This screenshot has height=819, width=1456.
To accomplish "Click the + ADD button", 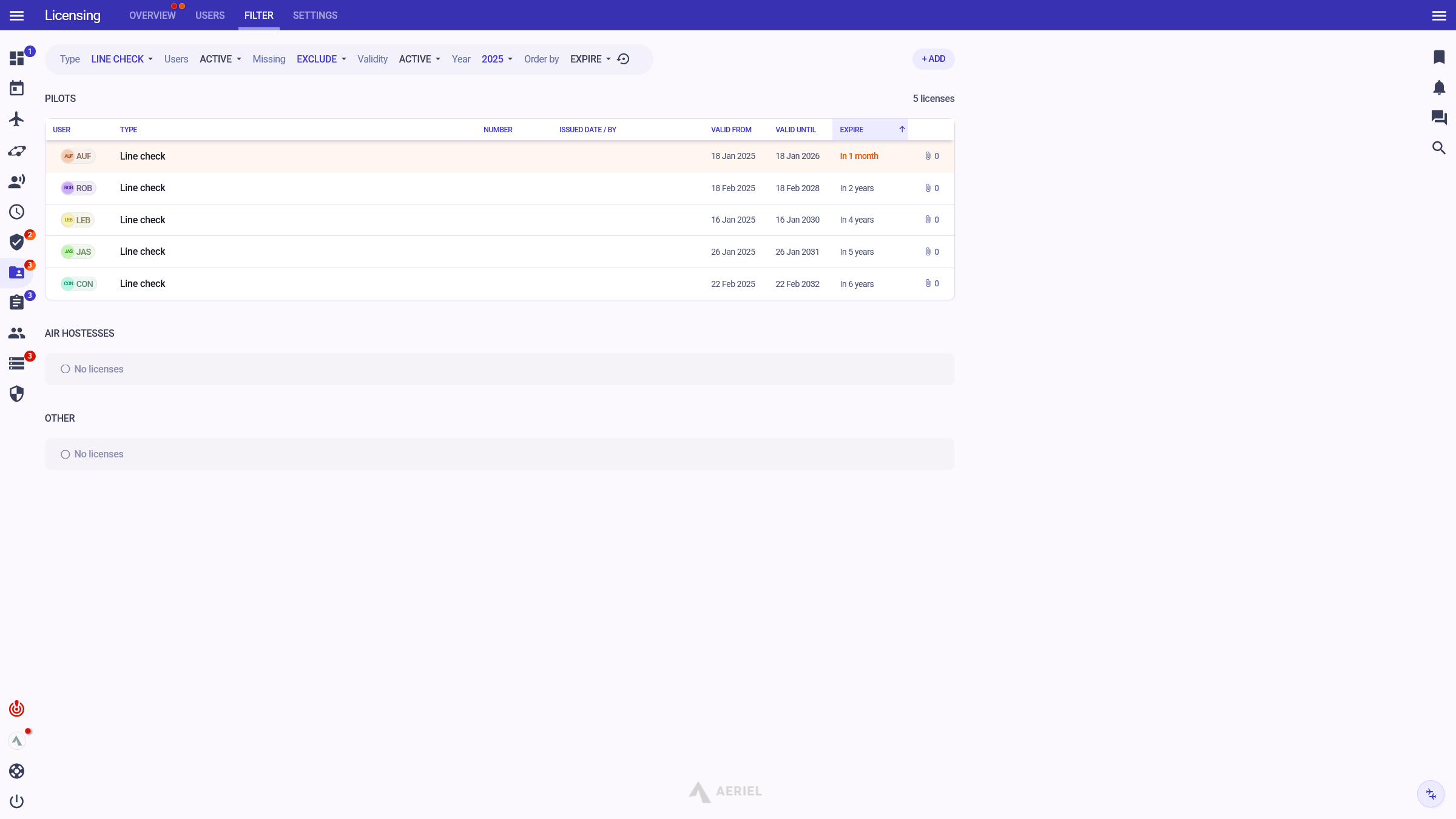I will point(933,59).
